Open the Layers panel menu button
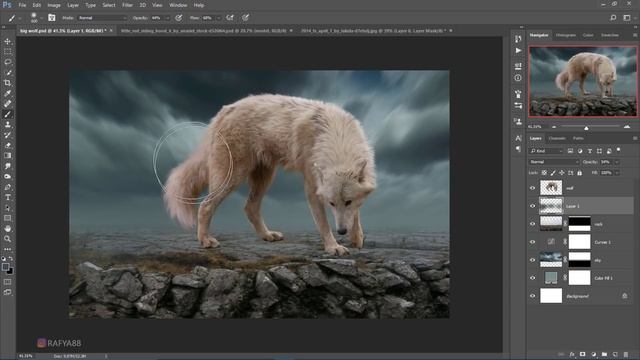640x360 pixels. pyautogui.click(x=635, y=139)
